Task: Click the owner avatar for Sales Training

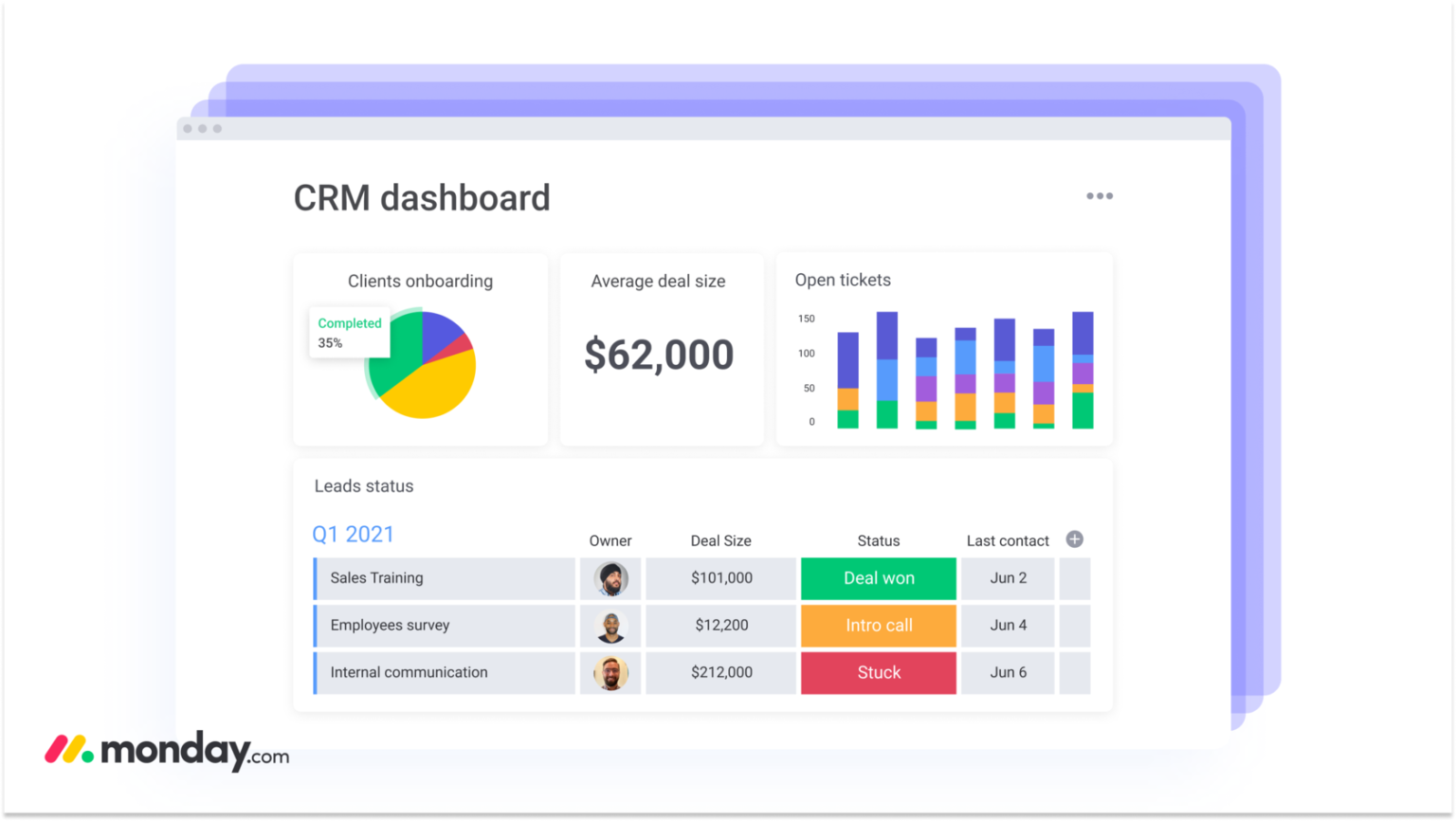Action: (610, 578)
